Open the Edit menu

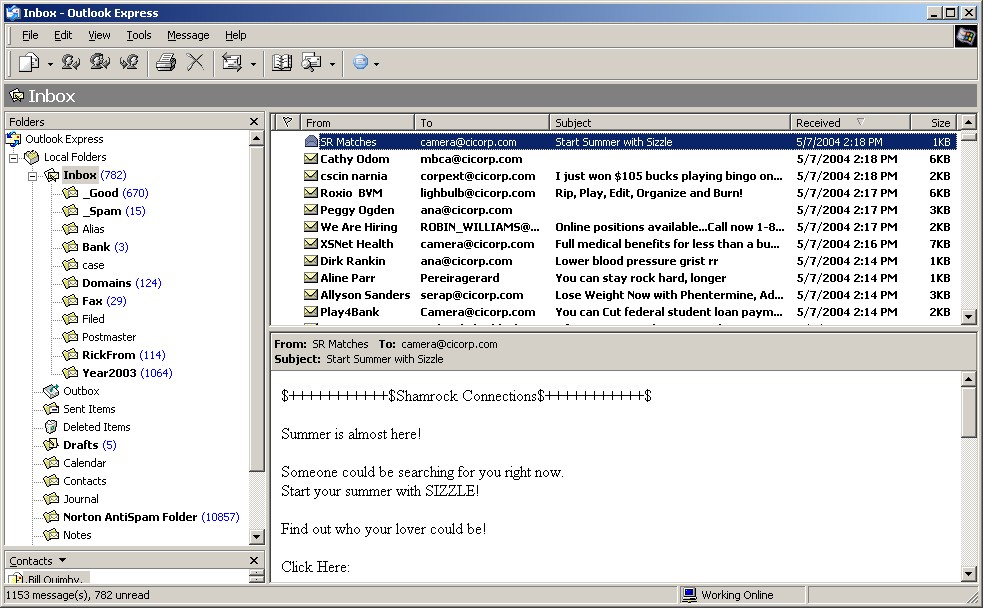pyautogui.click(x=63, y=35)
